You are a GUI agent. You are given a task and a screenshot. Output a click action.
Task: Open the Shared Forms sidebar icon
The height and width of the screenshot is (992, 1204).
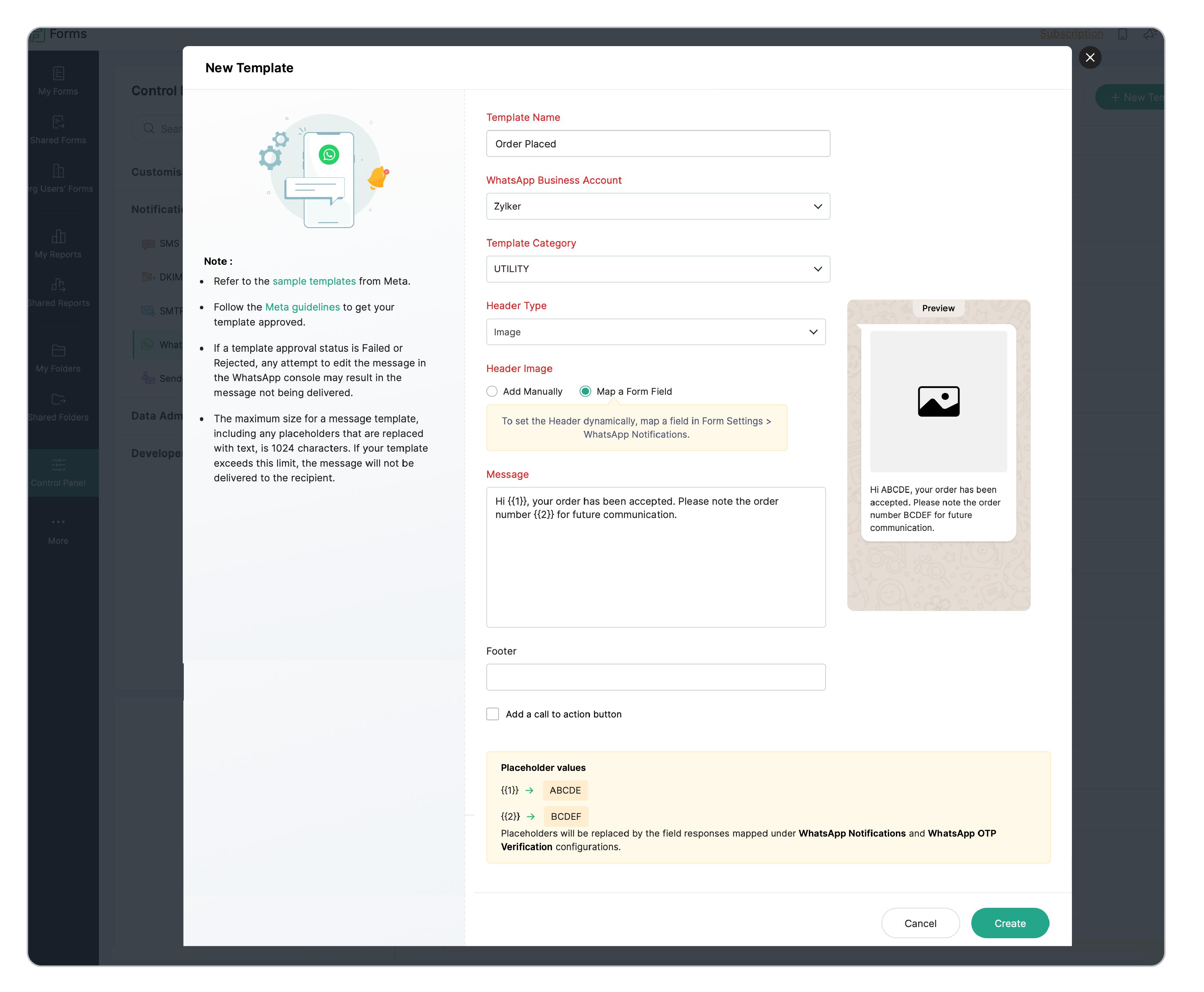[x=58, y=122]
